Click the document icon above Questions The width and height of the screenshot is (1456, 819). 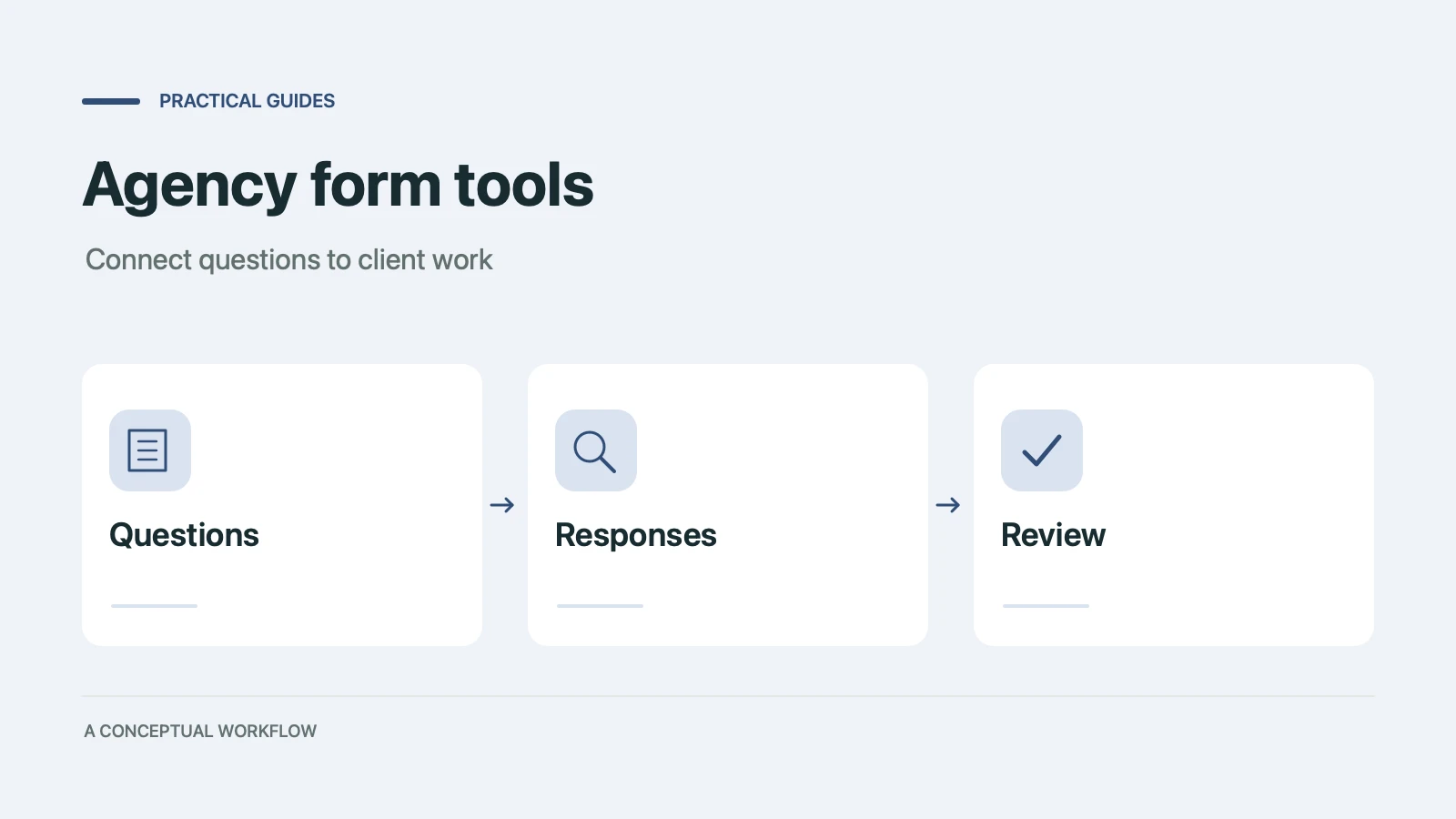[x=150, y=450]
